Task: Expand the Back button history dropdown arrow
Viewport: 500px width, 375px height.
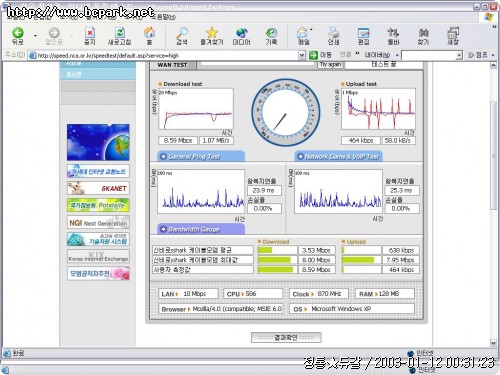Action: (35, 35)
